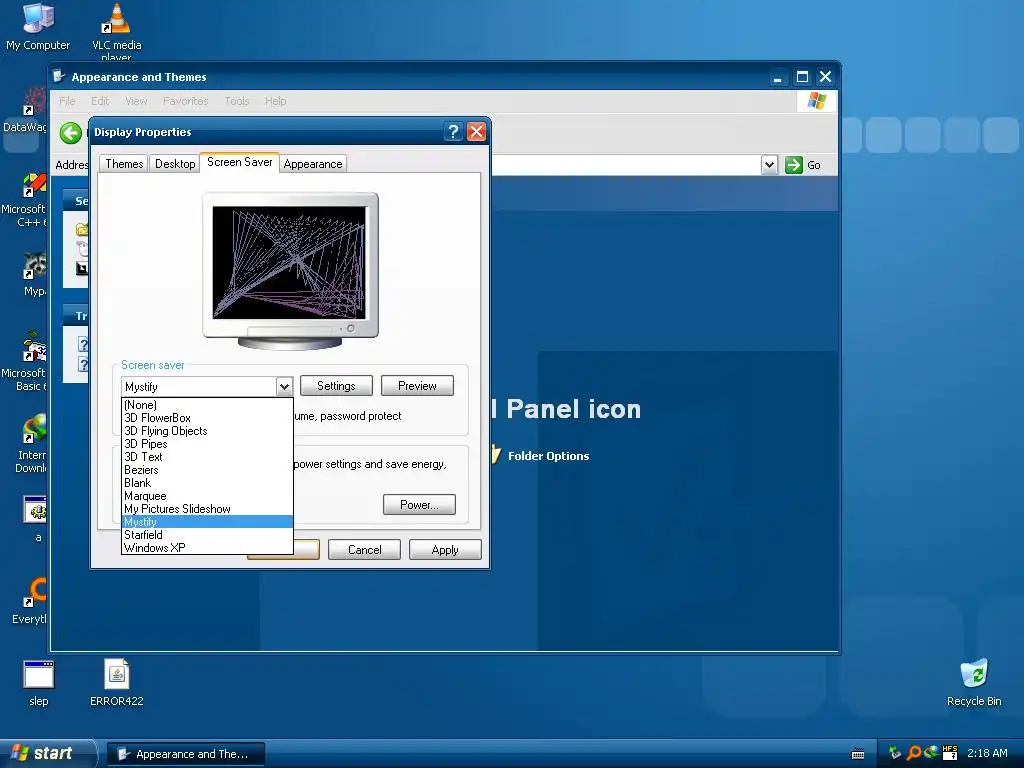Click the Display Properties help question icon

tap(453, 132)
